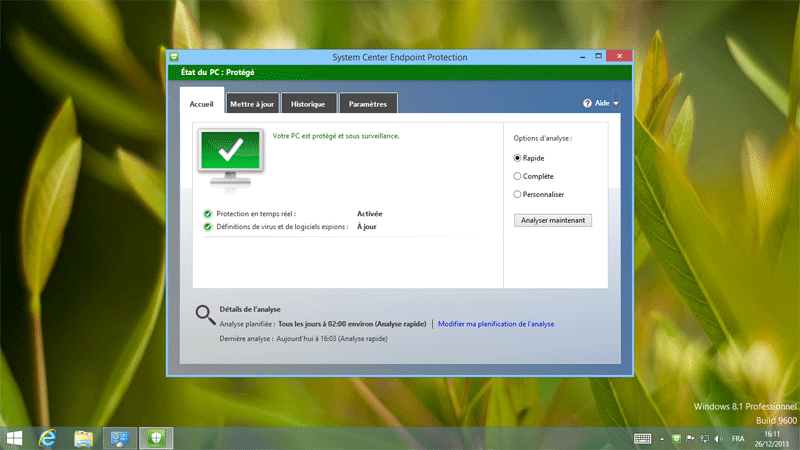Screen dimensions: 800x450
Task: Click the 'État du PC : Protégé' banner text
Action: 217,72
